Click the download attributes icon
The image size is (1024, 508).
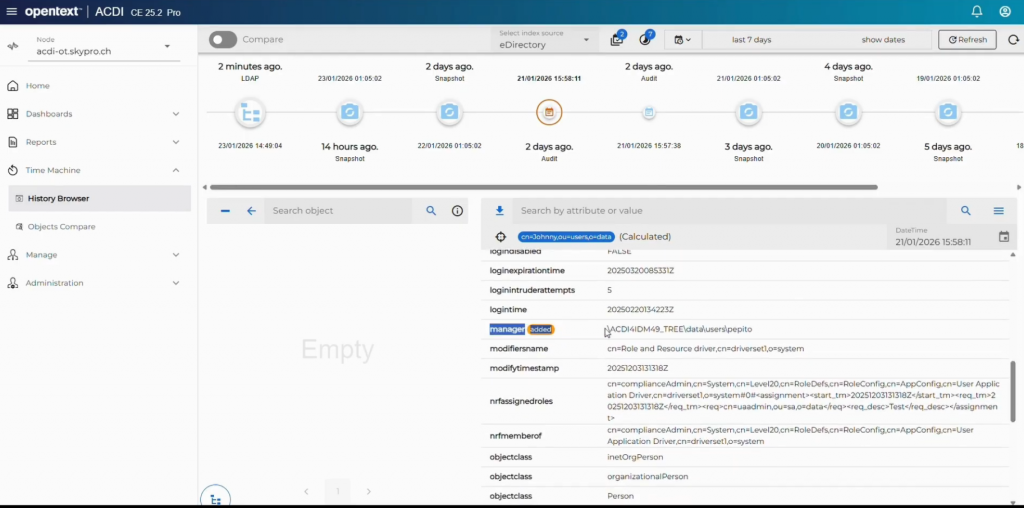pyautogui.click(x=500, y=210)
